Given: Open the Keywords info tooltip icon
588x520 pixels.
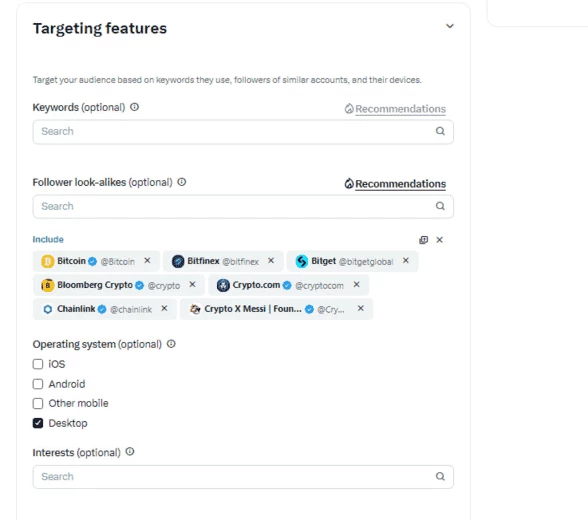Looking at the screenshot, I should click(x=134, y=107).
